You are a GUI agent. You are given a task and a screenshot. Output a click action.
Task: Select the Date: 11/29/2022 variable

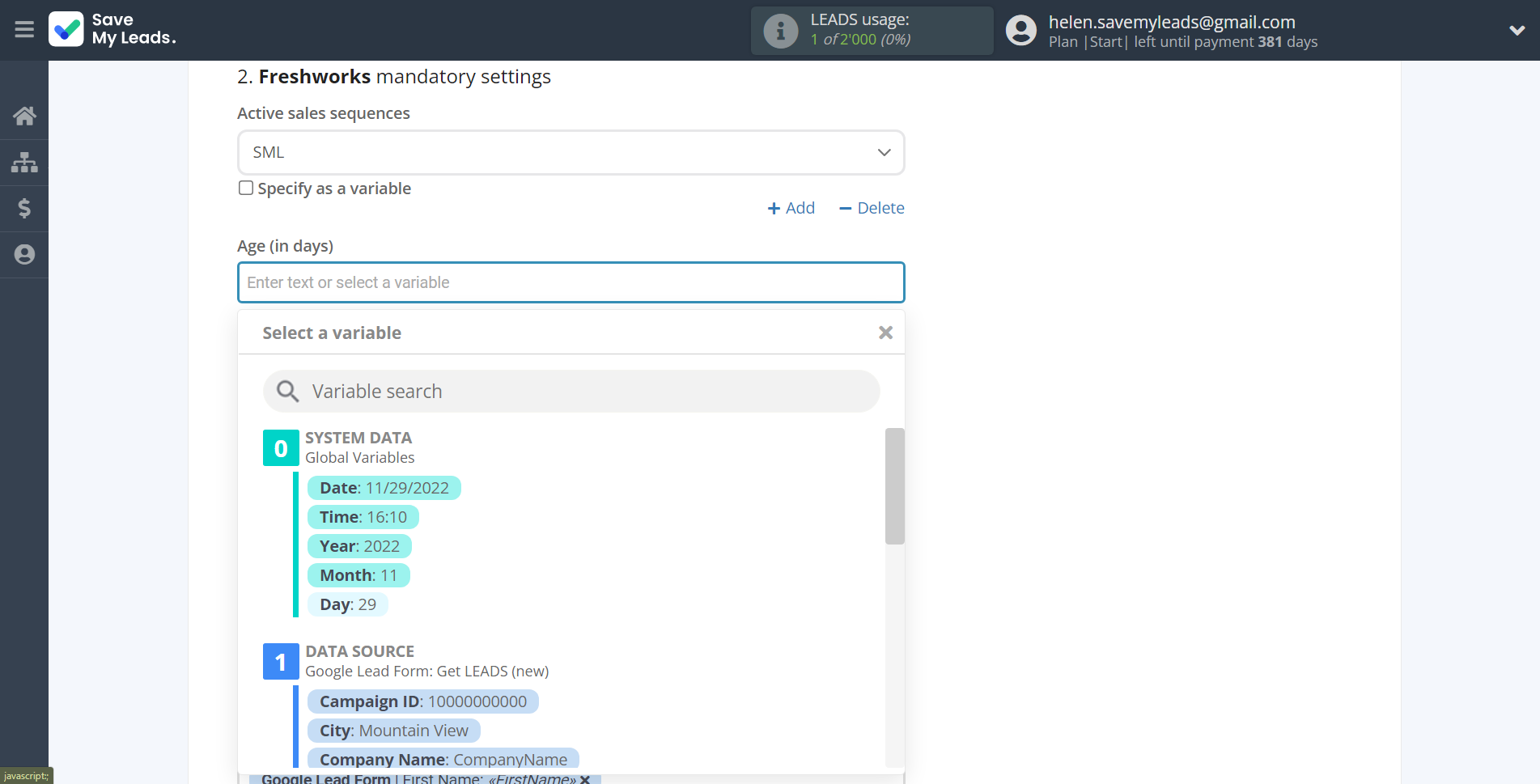pyautogui.click(x=384, y=488)
